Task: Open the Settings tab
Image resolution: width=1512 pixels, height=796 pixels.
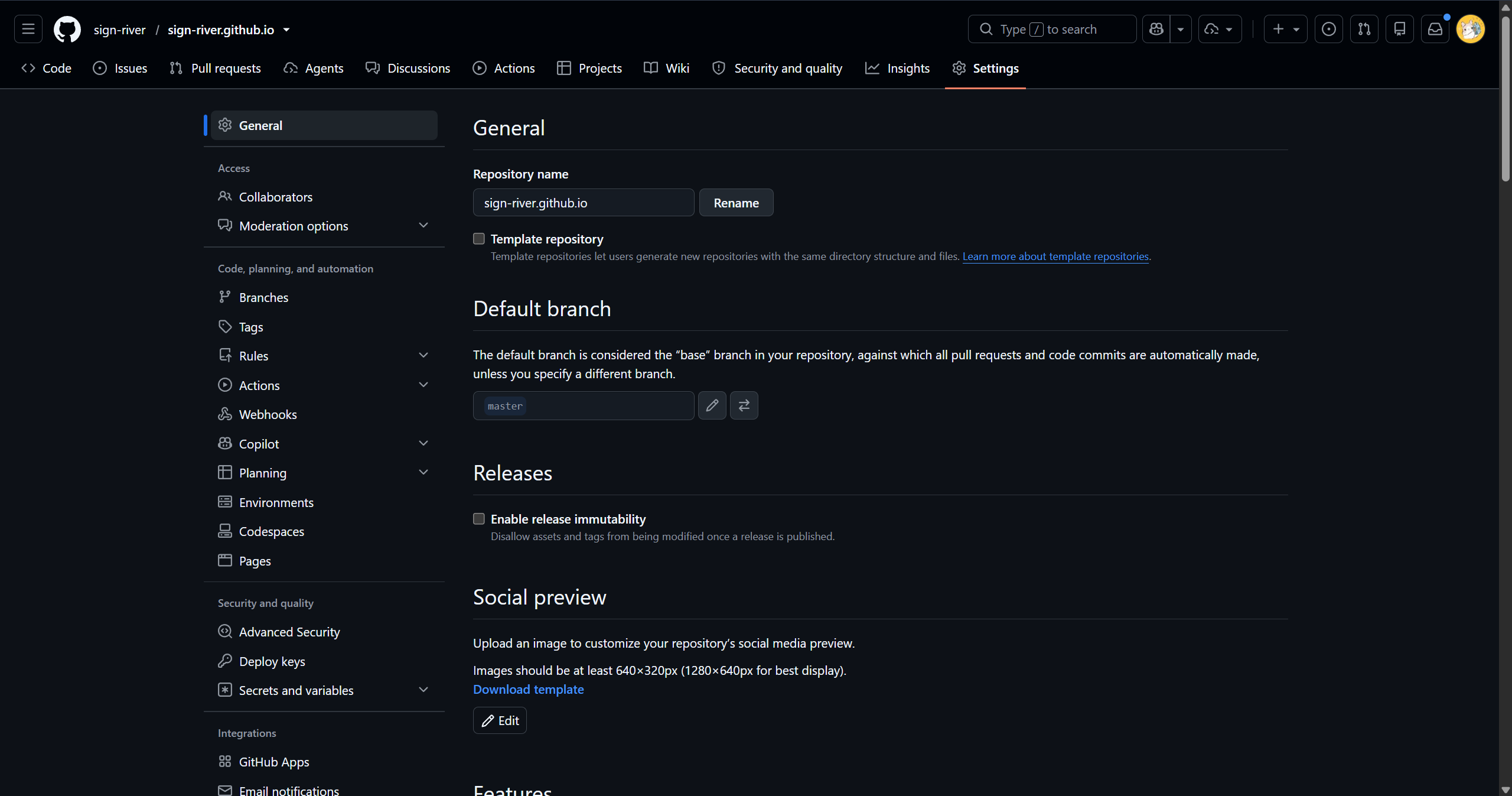Action: 985,68
